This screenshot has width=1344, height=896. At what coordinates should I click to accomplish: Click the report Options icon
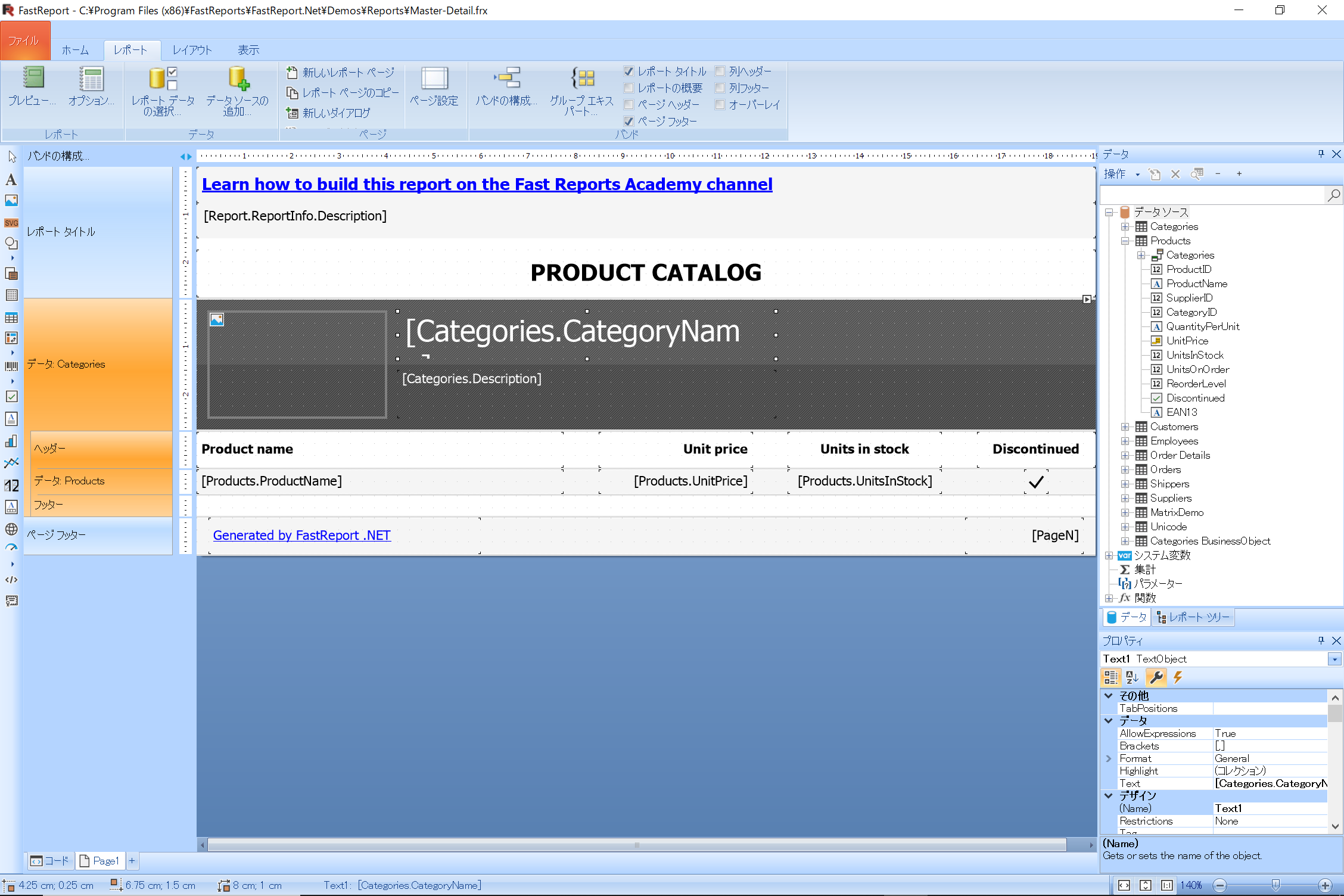91,87
